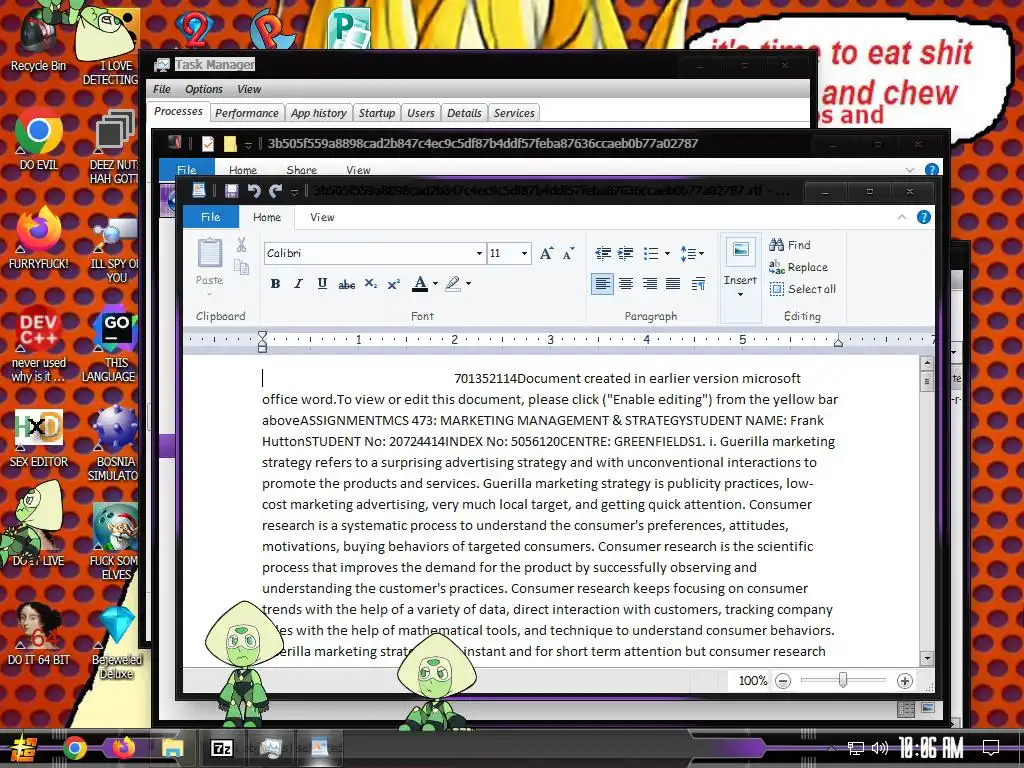Screen dimensions: 1024x768
Task: Open the font color dropdown arrow
Action: tap(435, 283)
